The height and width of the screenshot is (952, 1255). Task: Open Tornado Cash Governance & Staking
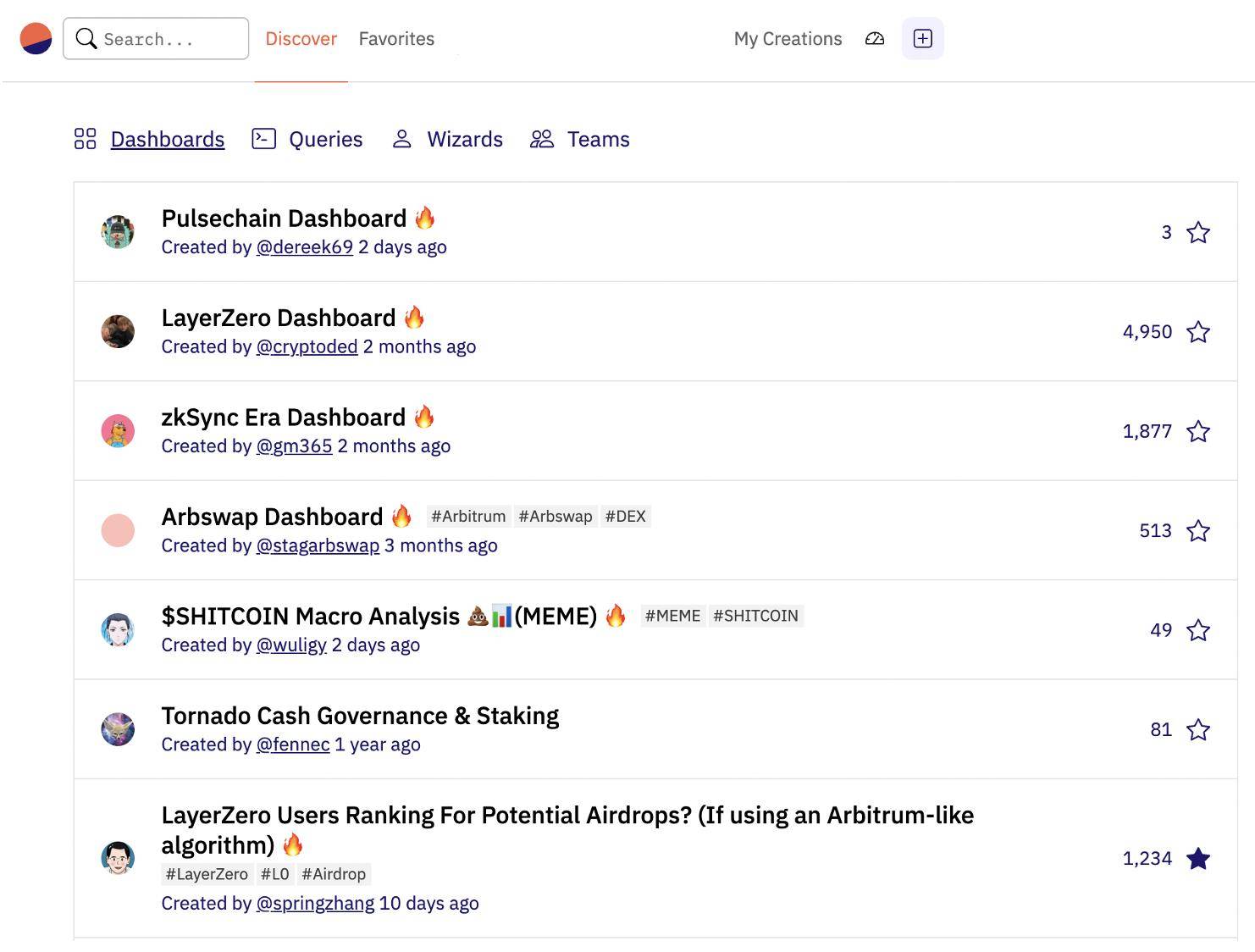[x=361, y=716]
